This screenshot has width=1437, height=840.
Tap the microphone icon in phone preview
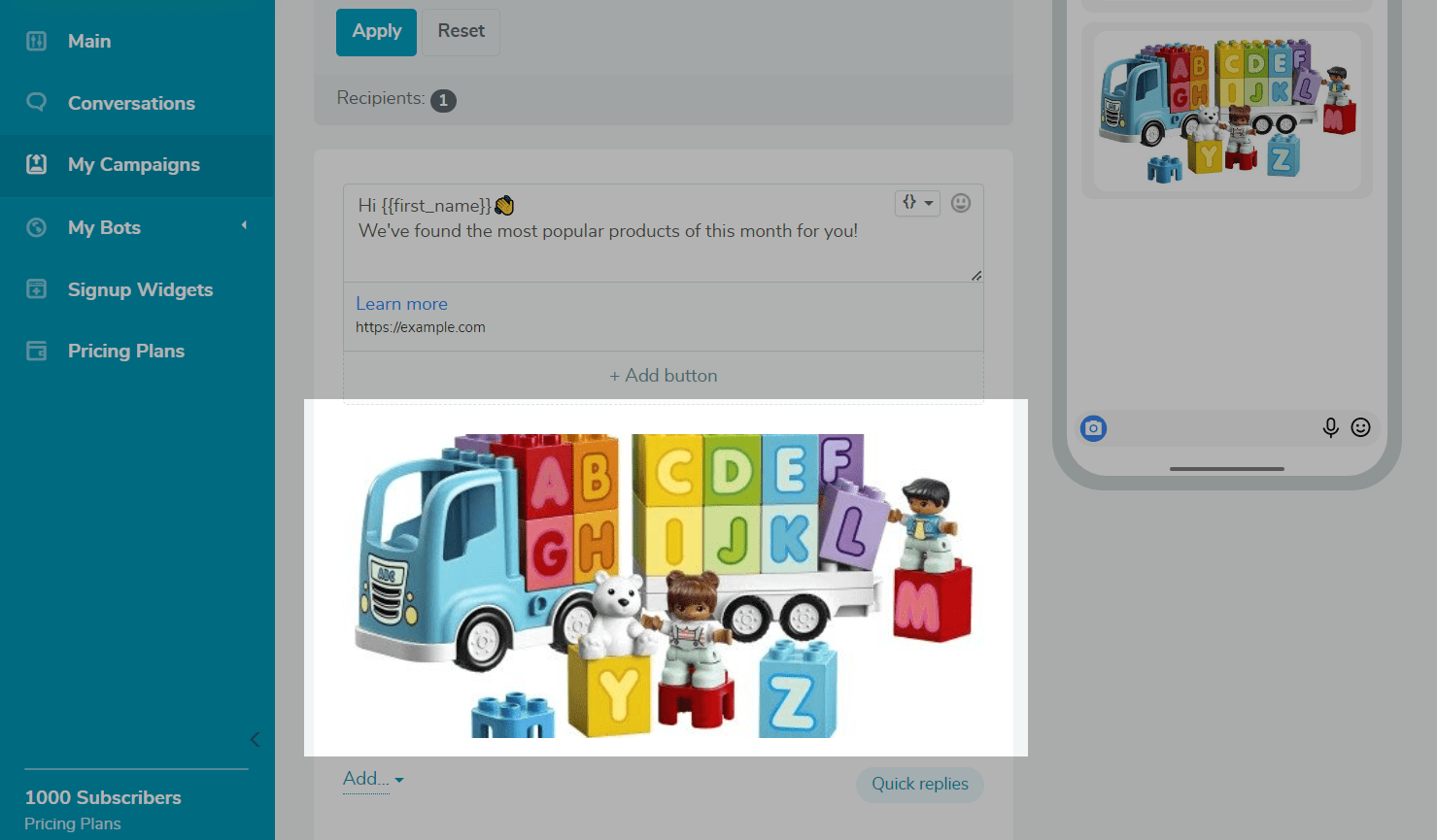[1330, 427]
